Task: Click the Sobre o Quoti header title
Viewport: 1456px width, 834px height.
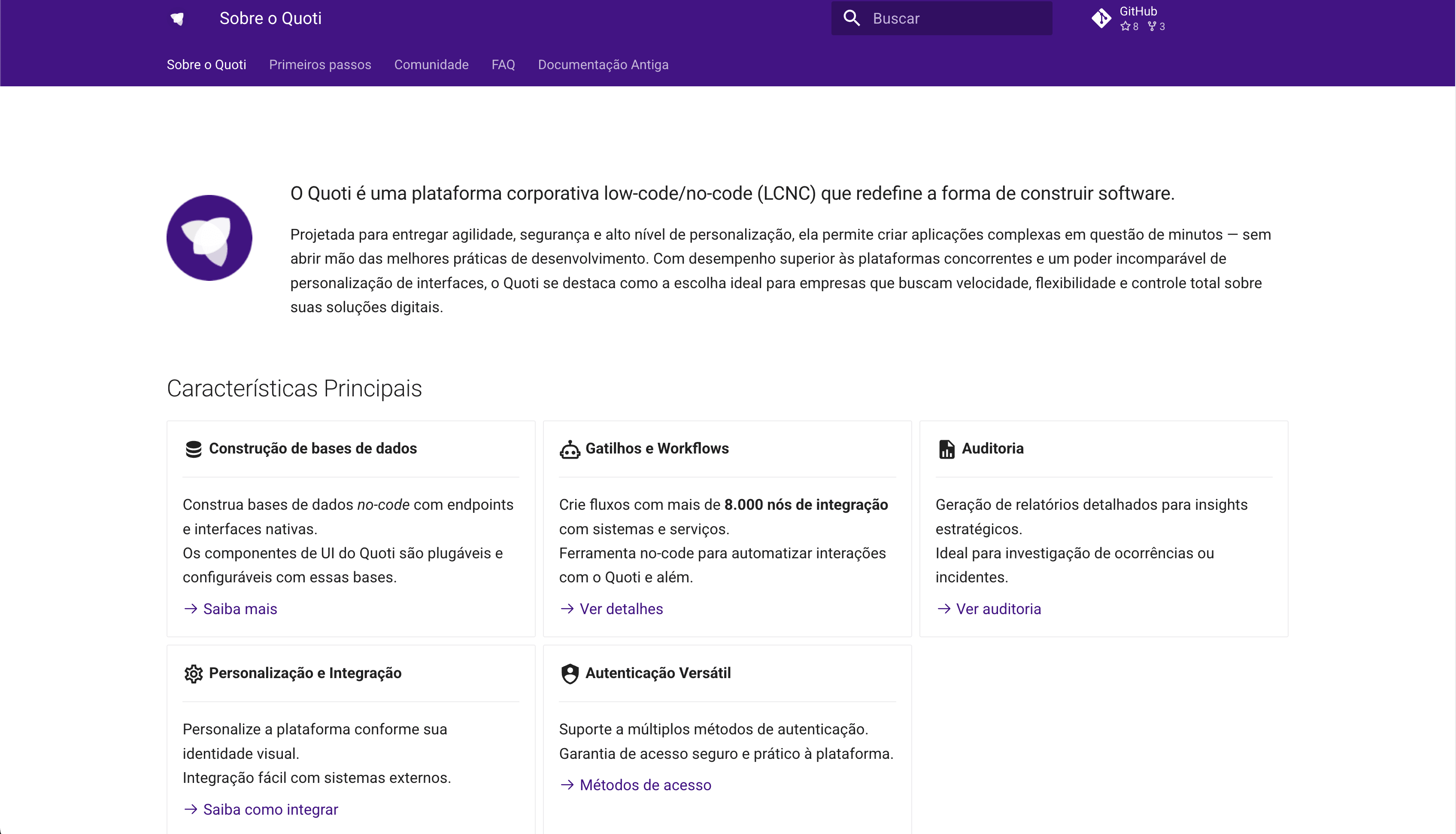Action: [271, 18]
